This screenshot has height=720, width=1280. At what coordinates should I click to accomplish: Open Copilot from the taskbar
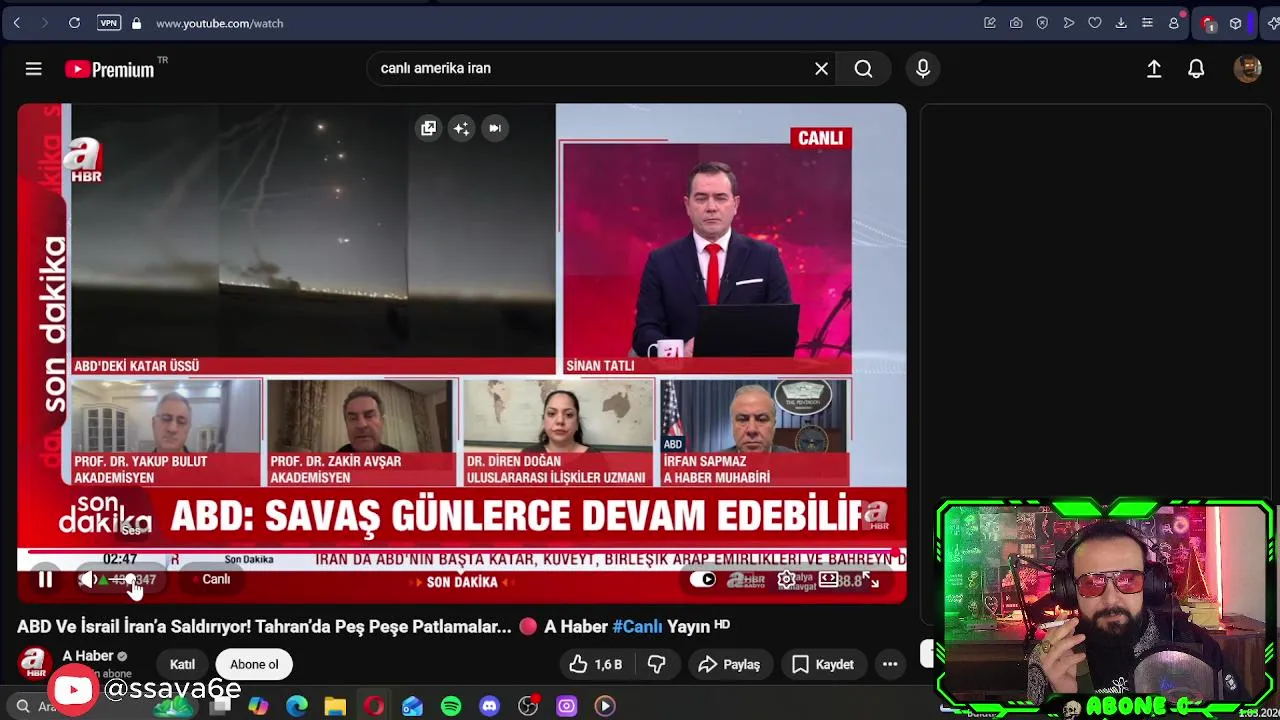(258, 706)
